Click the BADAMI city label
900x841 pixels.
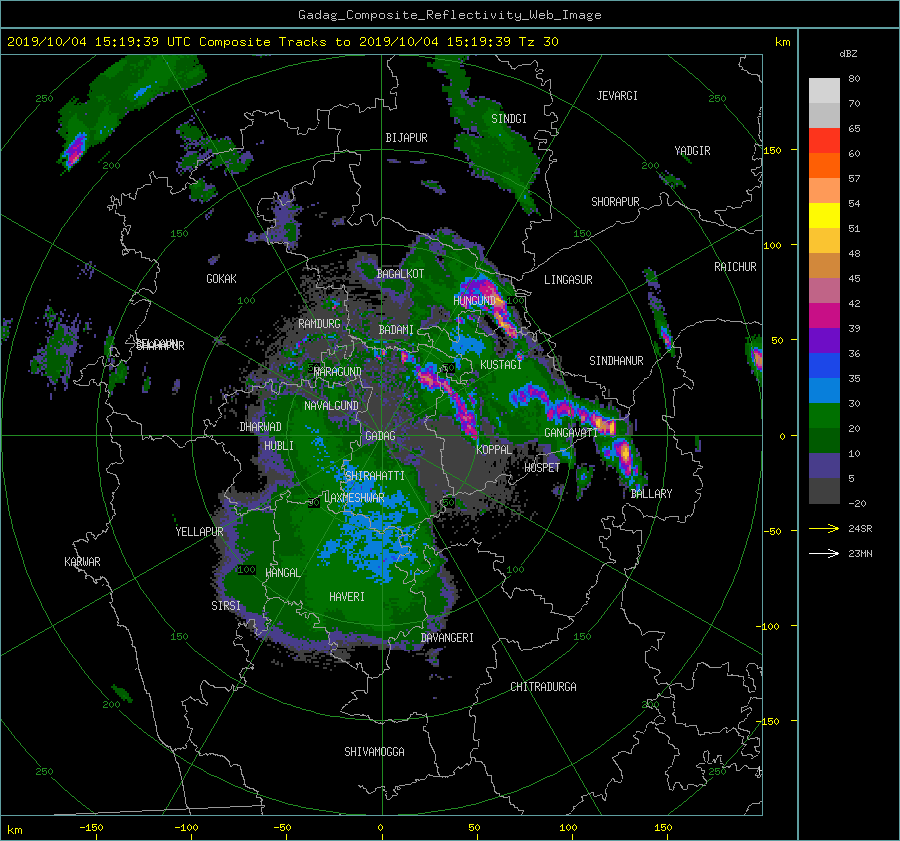pos(396,330)
